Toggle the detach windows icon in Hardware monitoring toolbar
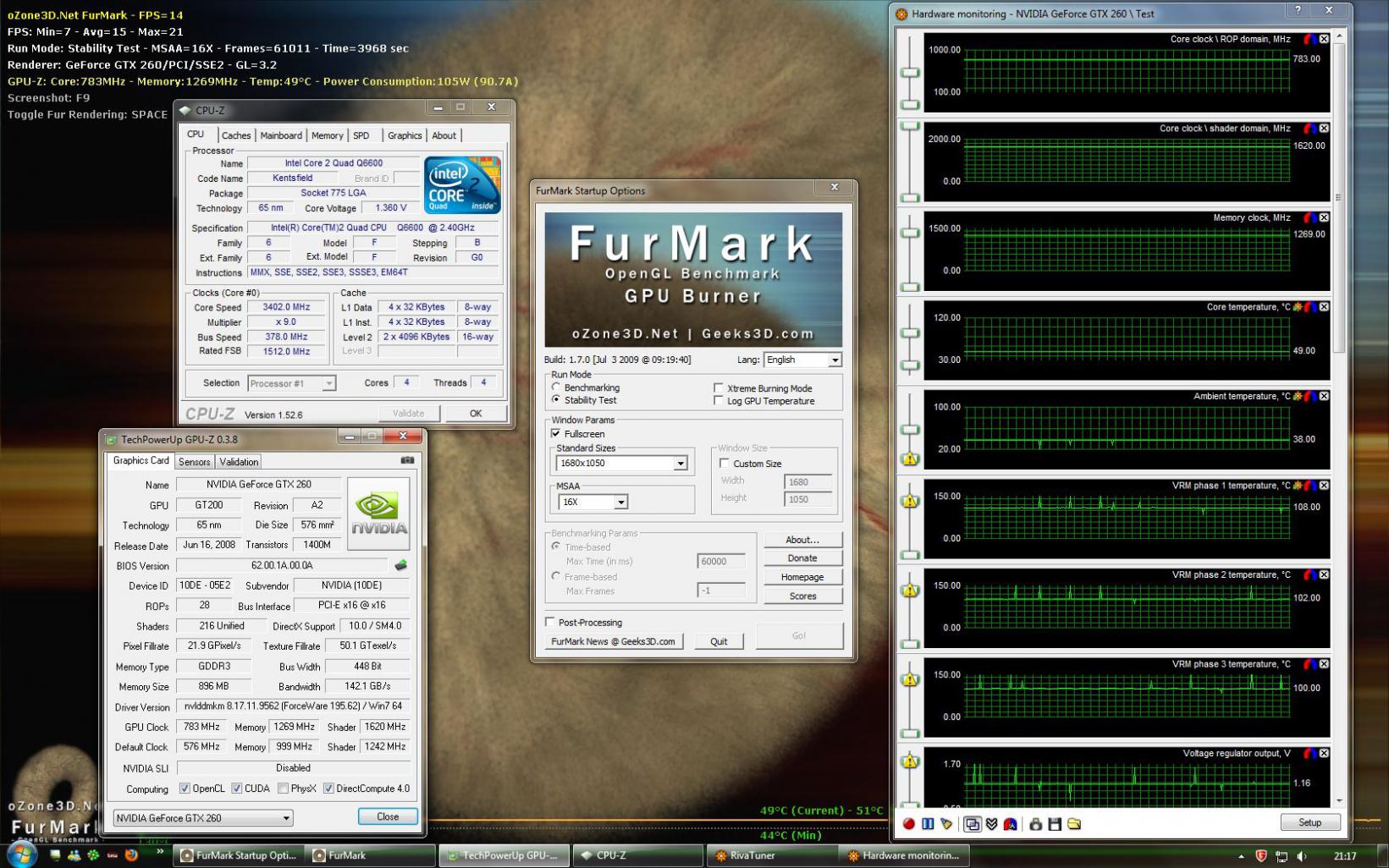Screen dimensions: 1389x868 click(x=973, y=823)
